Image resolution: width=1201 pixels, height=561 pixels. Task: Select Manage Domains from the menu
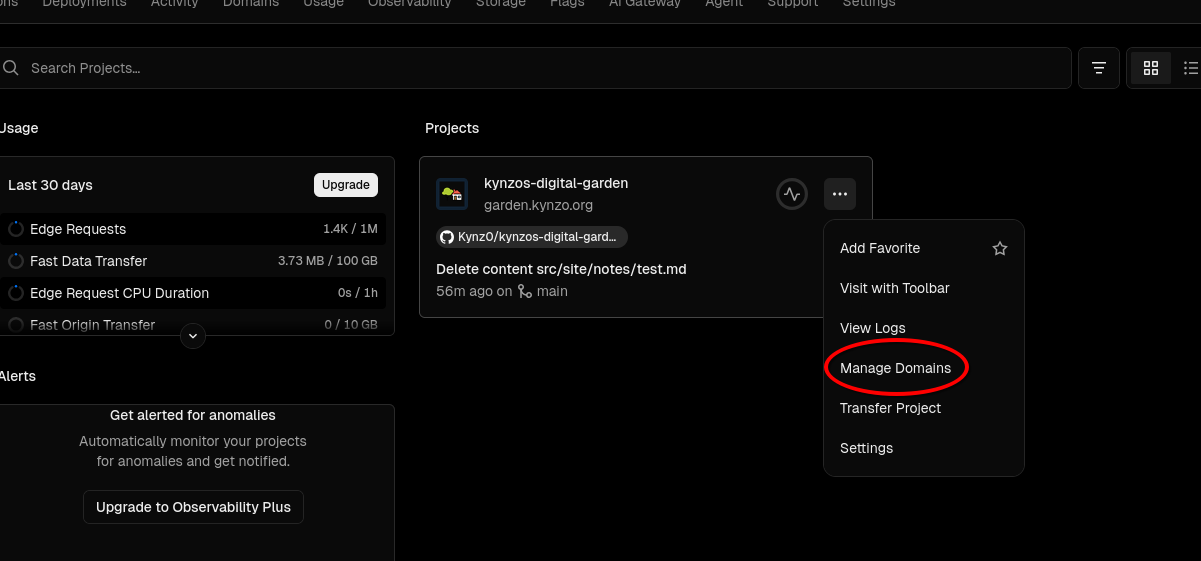[x=895, y=368]
